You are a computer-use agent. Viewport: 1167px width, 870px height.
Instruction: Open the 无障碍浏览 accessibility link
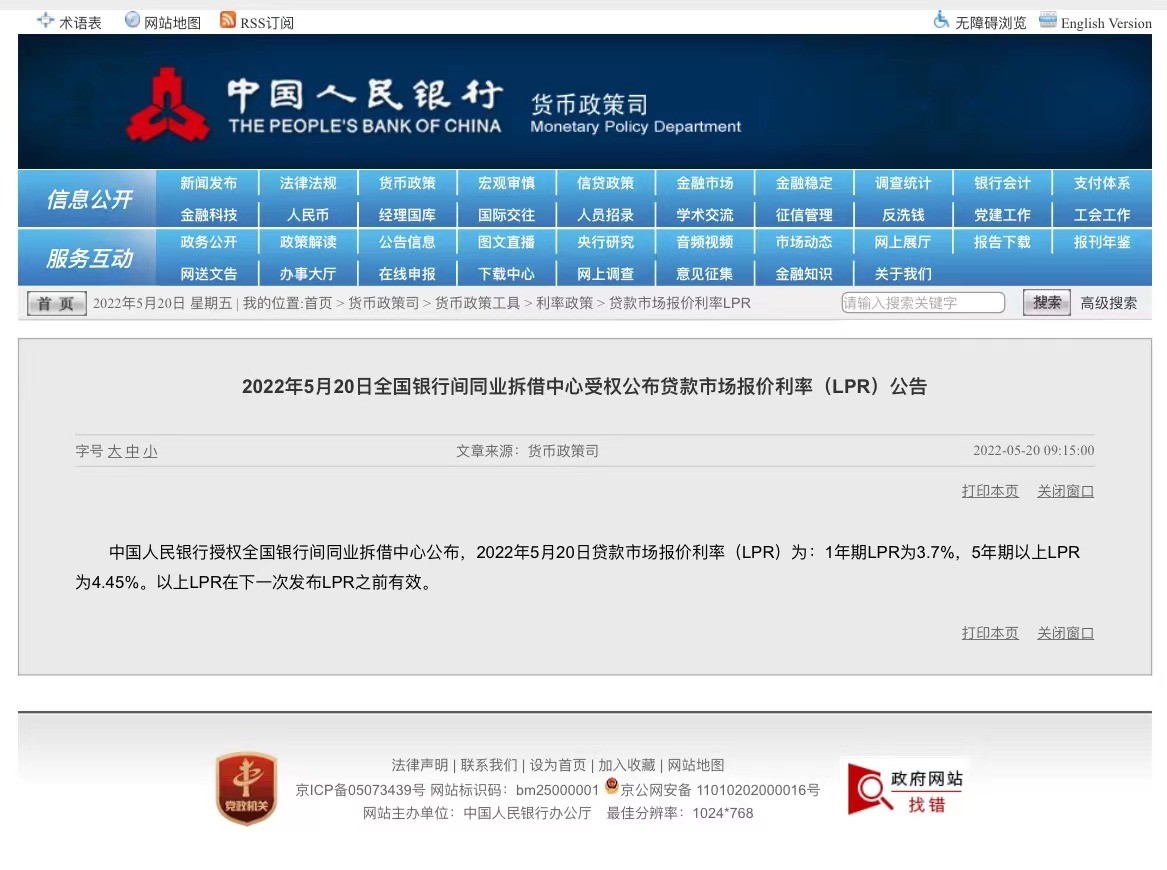pos(991,23)
